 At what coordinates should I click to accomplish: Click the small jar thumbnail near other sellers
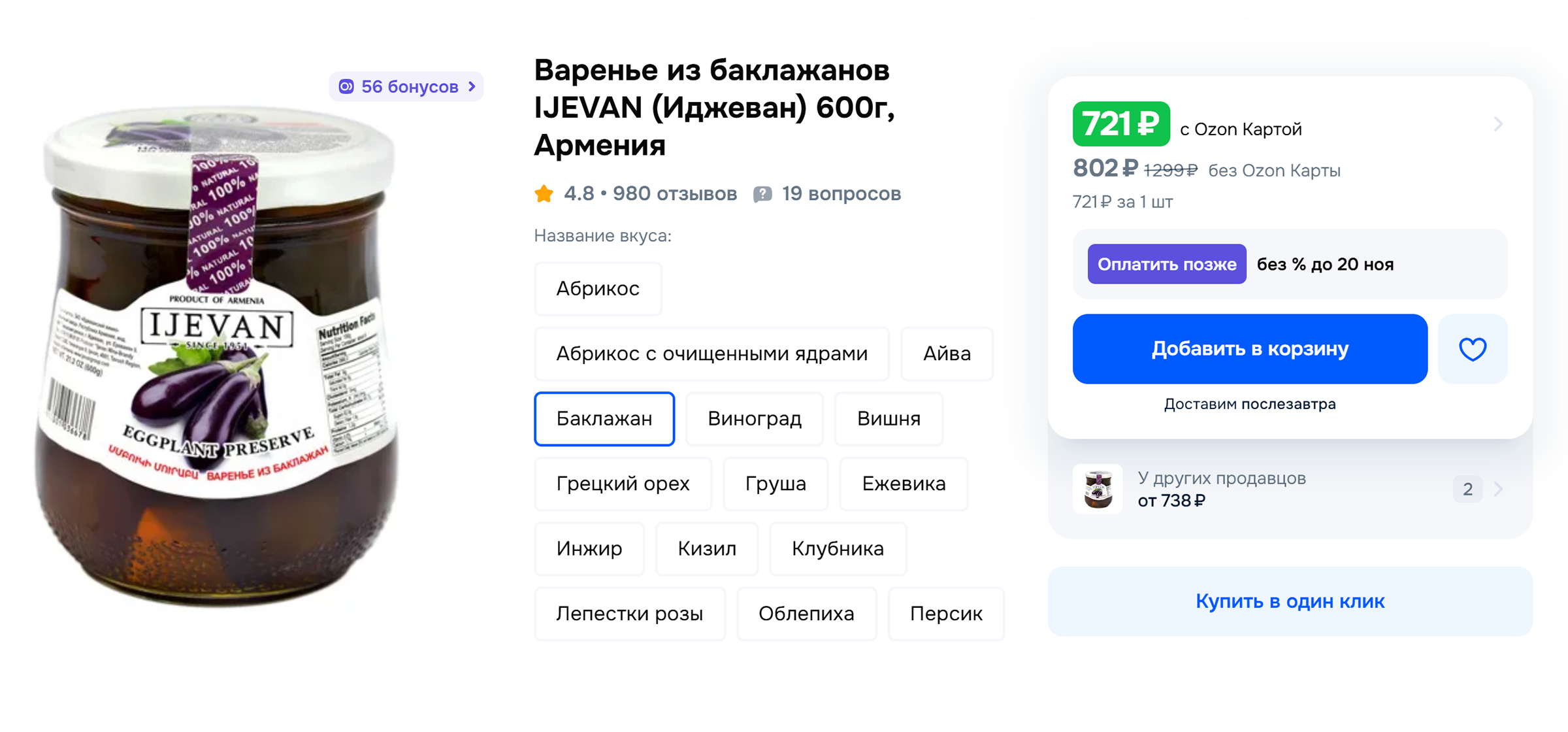pos(1098,488)
